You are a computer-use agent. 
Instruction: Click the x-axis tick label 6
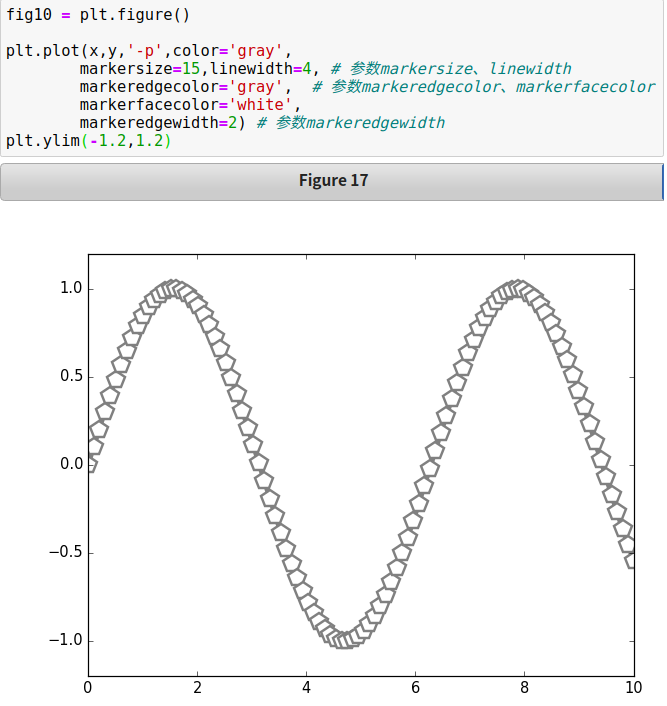(x=415, y=688)
